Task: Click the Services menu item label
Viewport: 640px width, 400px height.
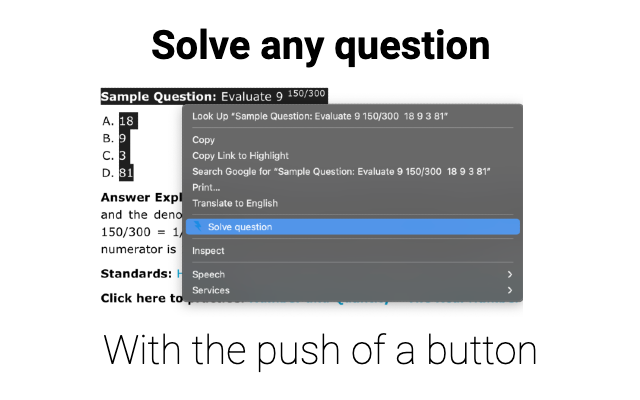Action: 210,290
